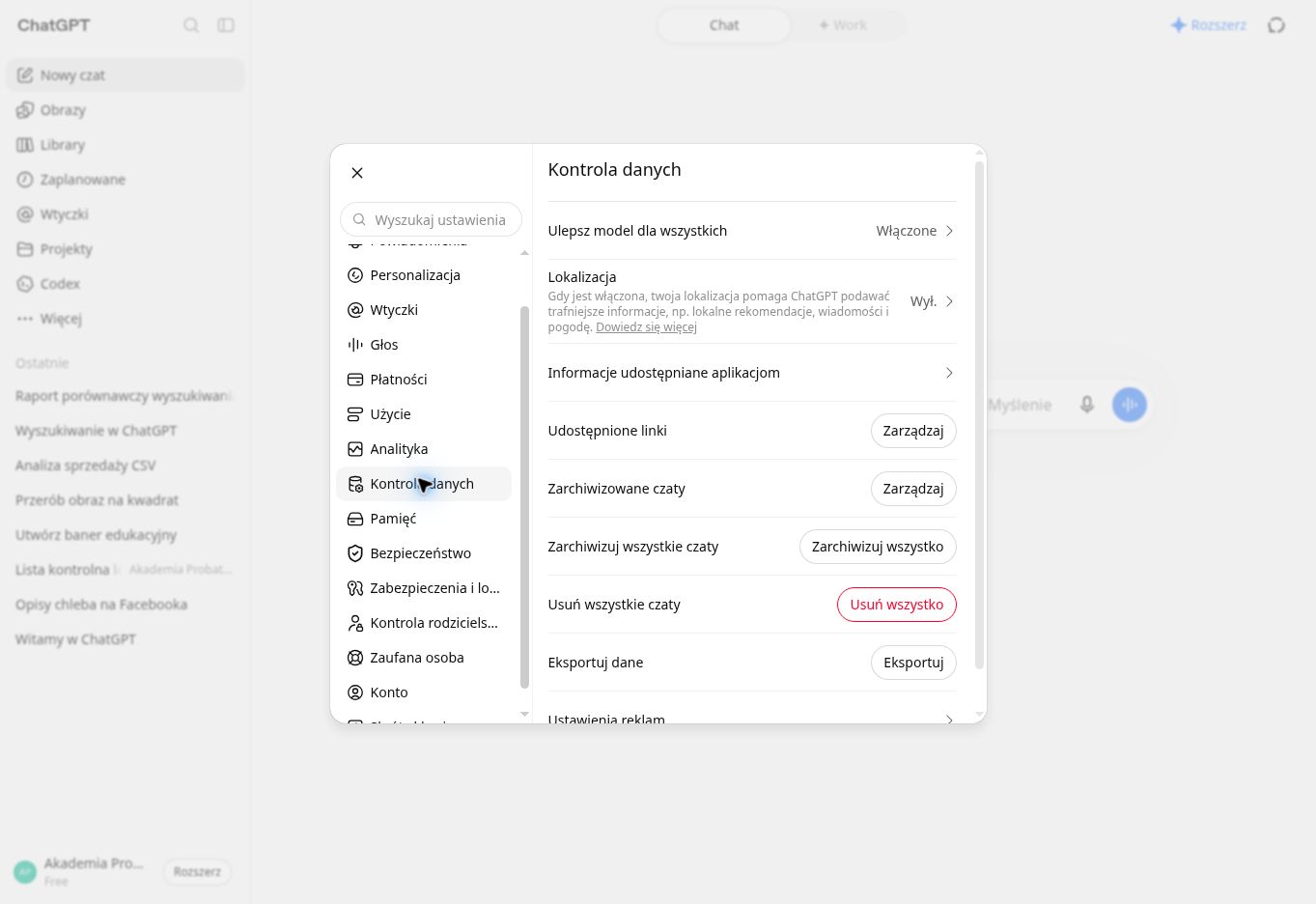Click the down arrow of the category scrollbar
Viewport: 1316px width, 904px height.
(x=525, y=715)
